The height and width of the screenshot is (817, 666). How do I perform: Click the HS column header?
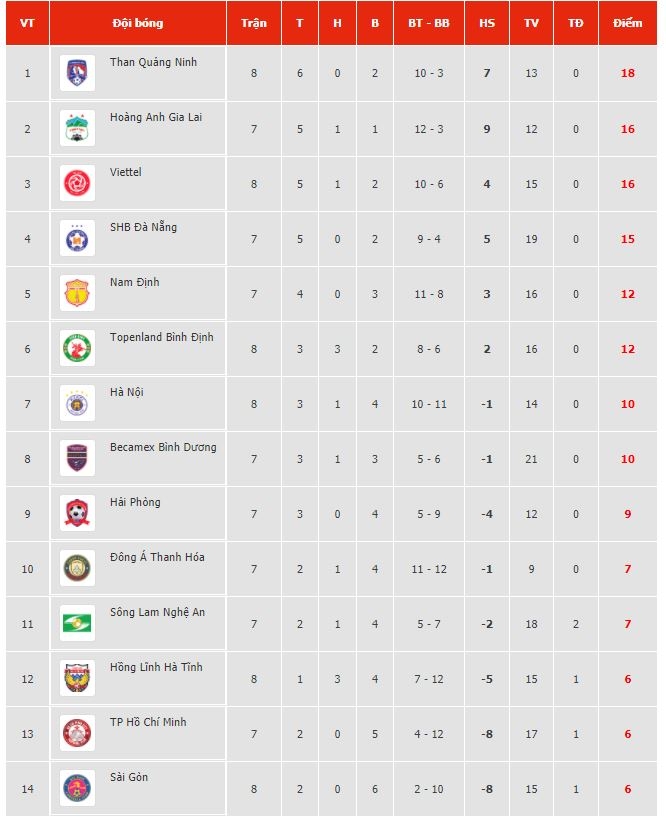point(487,23)
